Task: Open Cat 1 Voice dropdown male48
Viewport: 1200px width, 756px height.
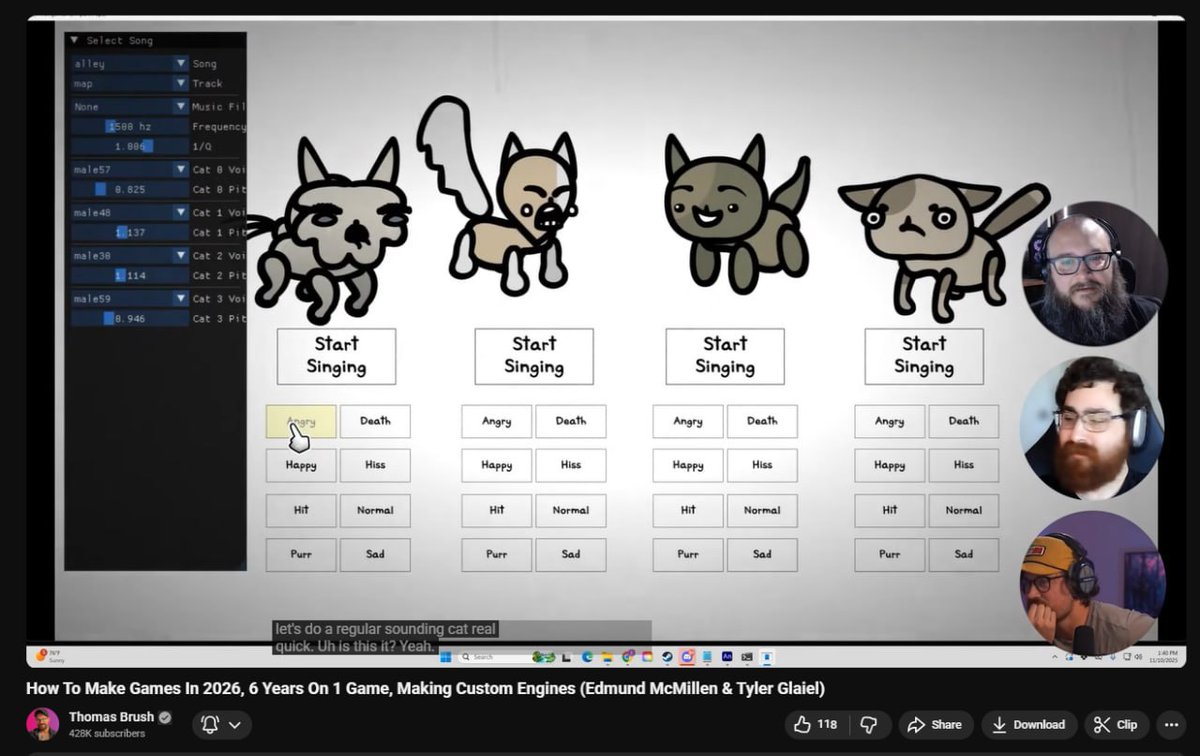Action: (x=129, y=213)
